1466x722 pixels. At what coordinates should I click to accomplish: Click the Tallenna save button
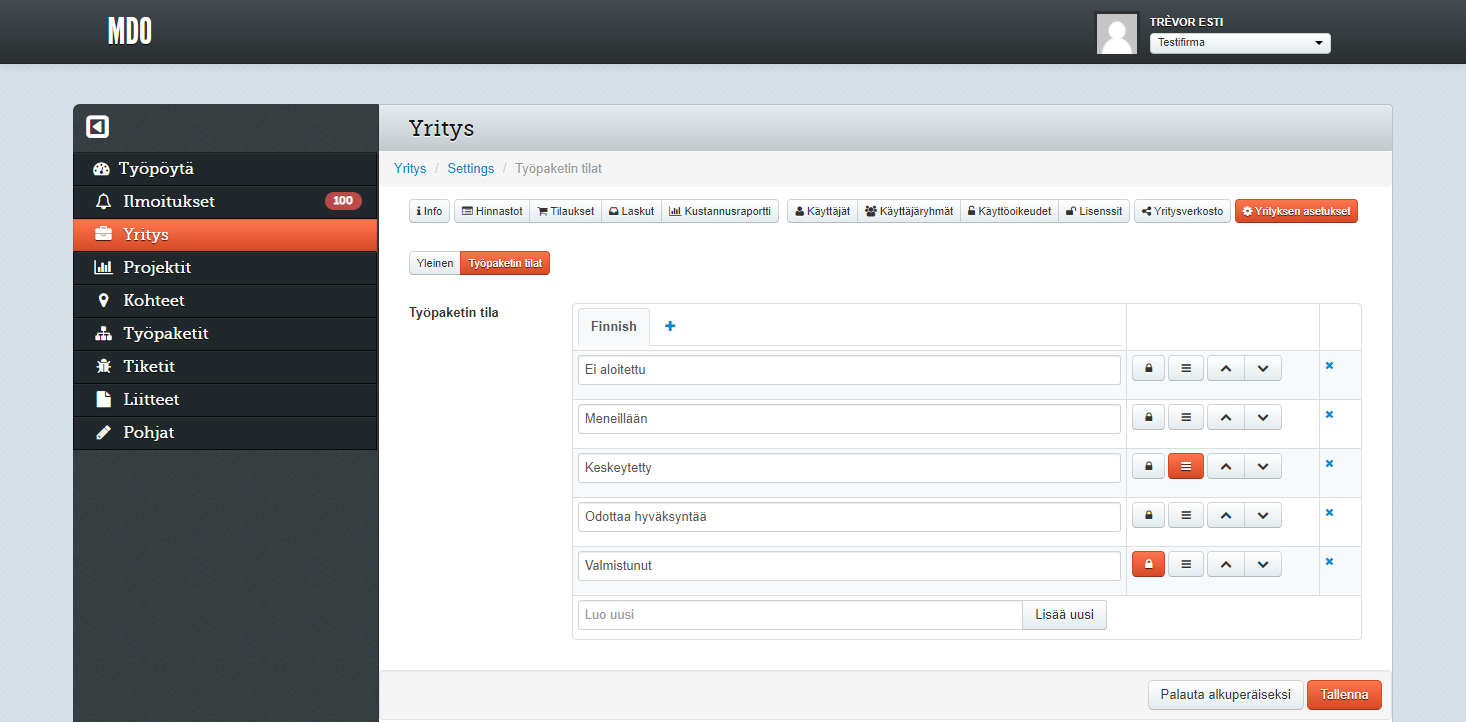[x=1344, y=694]
